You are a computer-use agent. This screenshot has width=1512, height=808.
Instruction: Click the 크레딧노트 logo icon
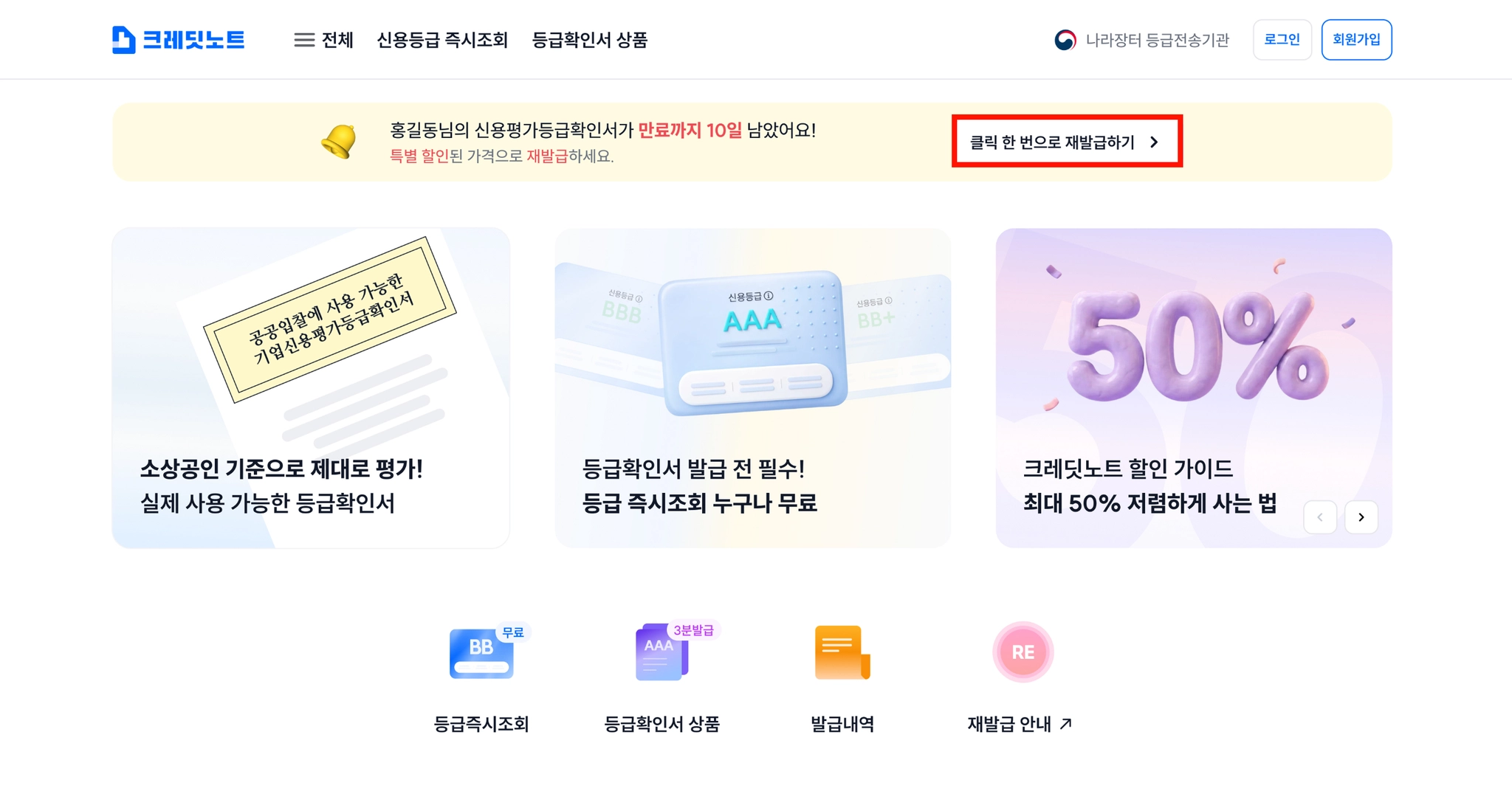[x=123, y=40]
